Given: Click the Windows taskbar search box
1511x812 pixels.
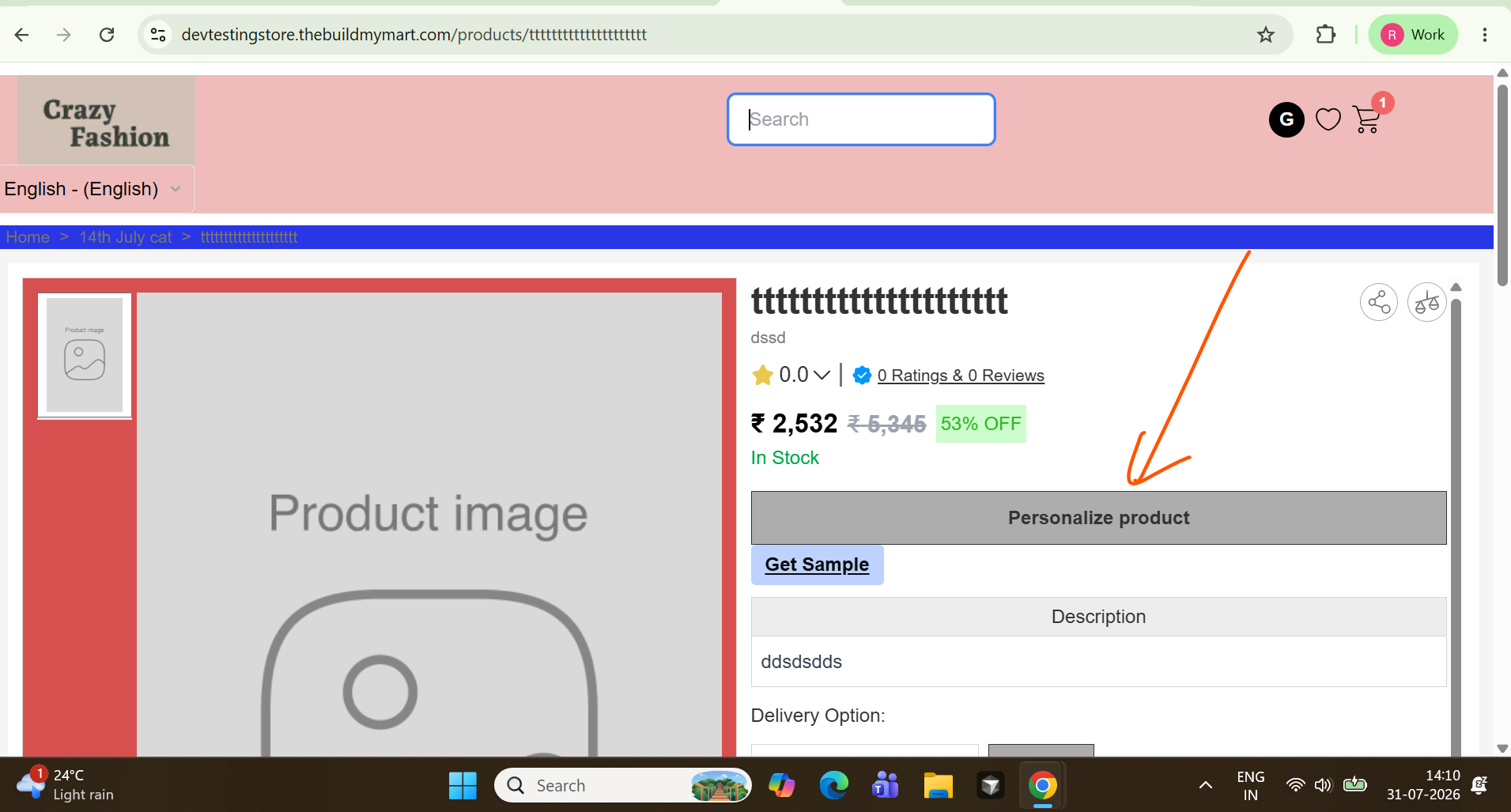Looking at the screenshot, I should (623, 785).
